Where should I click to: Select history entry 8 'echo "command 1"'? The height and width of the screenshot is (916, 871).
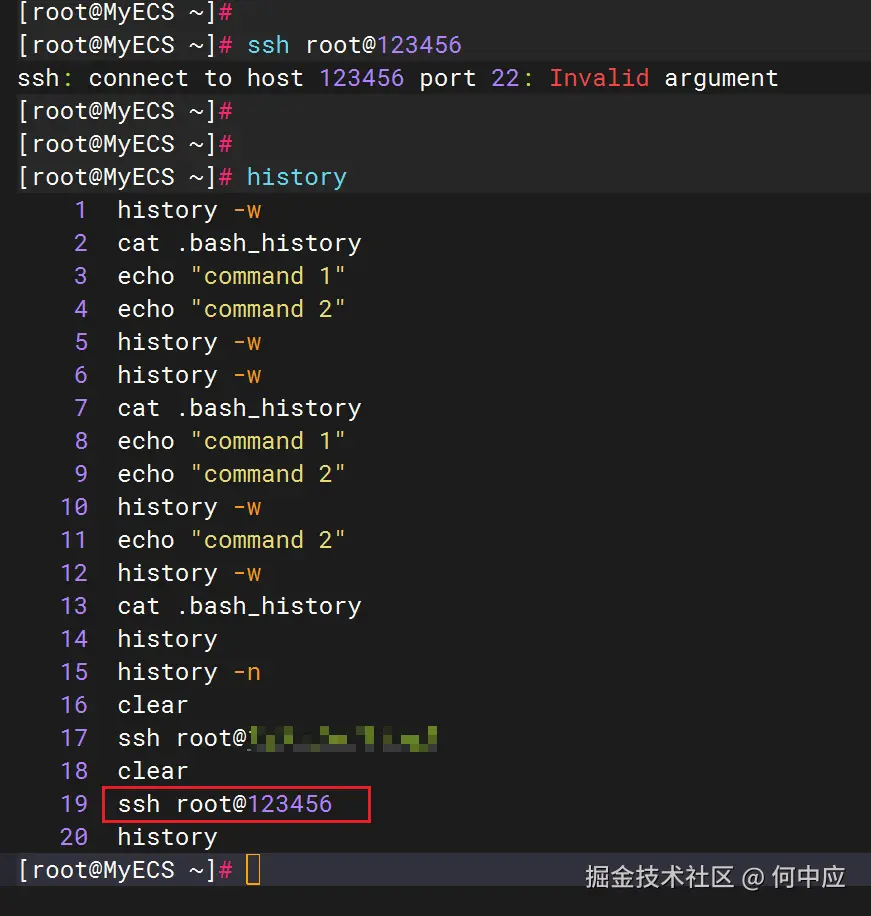(231, 441)
